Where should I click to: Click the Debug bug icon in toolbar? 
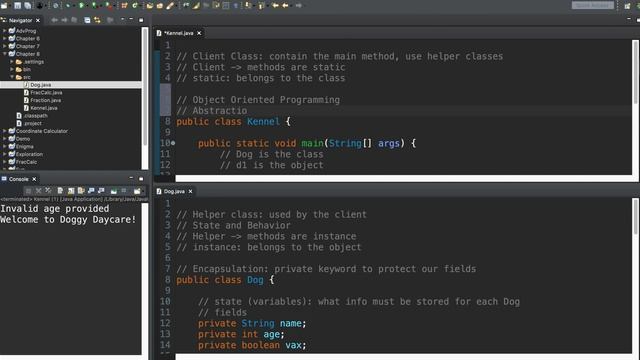[x=68, y=6]
